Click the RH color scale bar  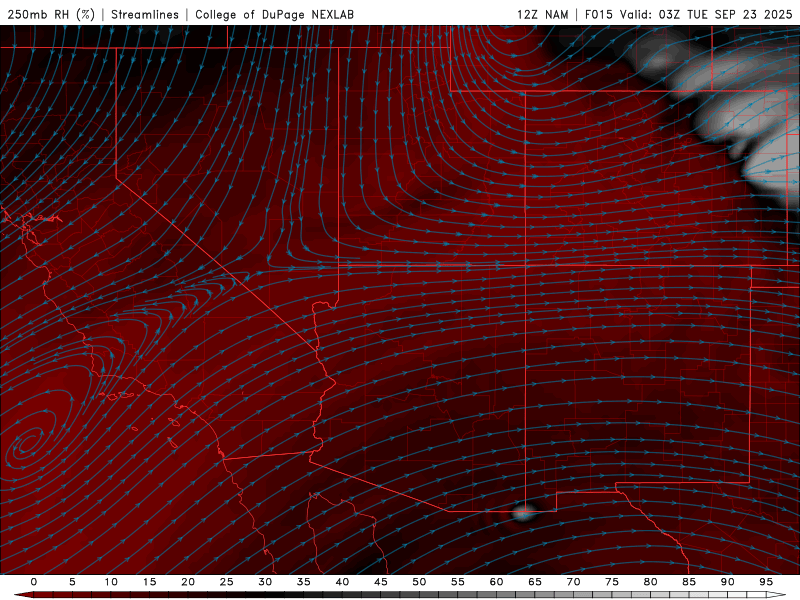(399, 595)
